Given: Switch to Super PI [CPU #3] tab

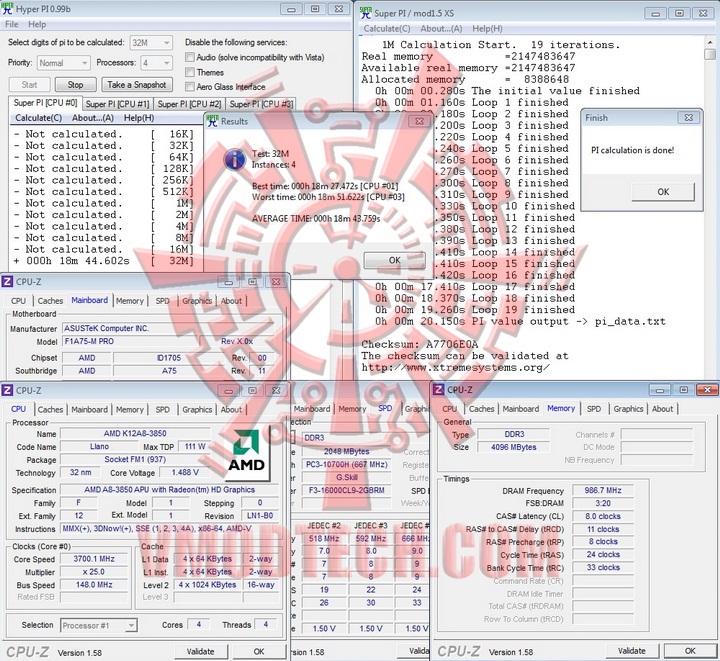Looking at the screenshot, I should pyautogui.click(x=261, y=104).
